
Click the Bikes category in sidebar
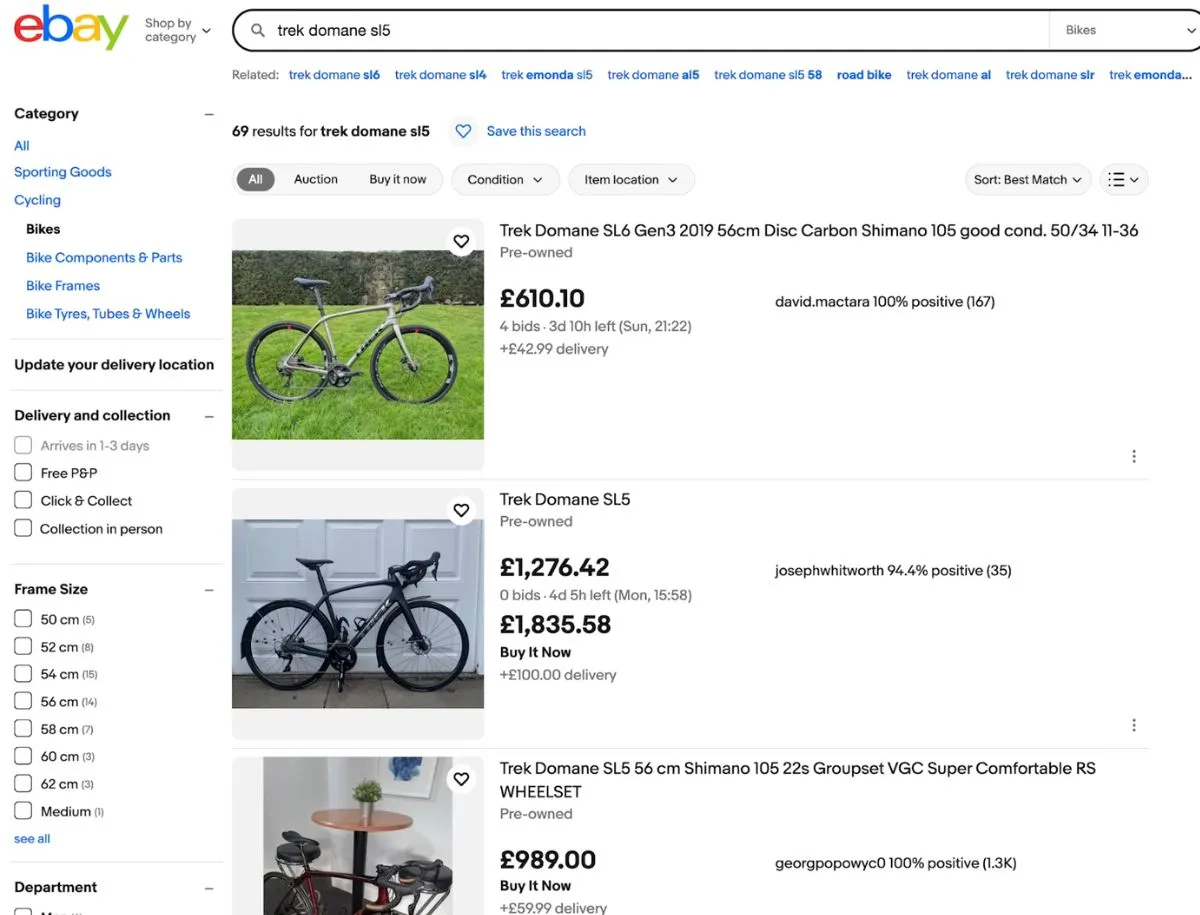(x=43, y=229)
